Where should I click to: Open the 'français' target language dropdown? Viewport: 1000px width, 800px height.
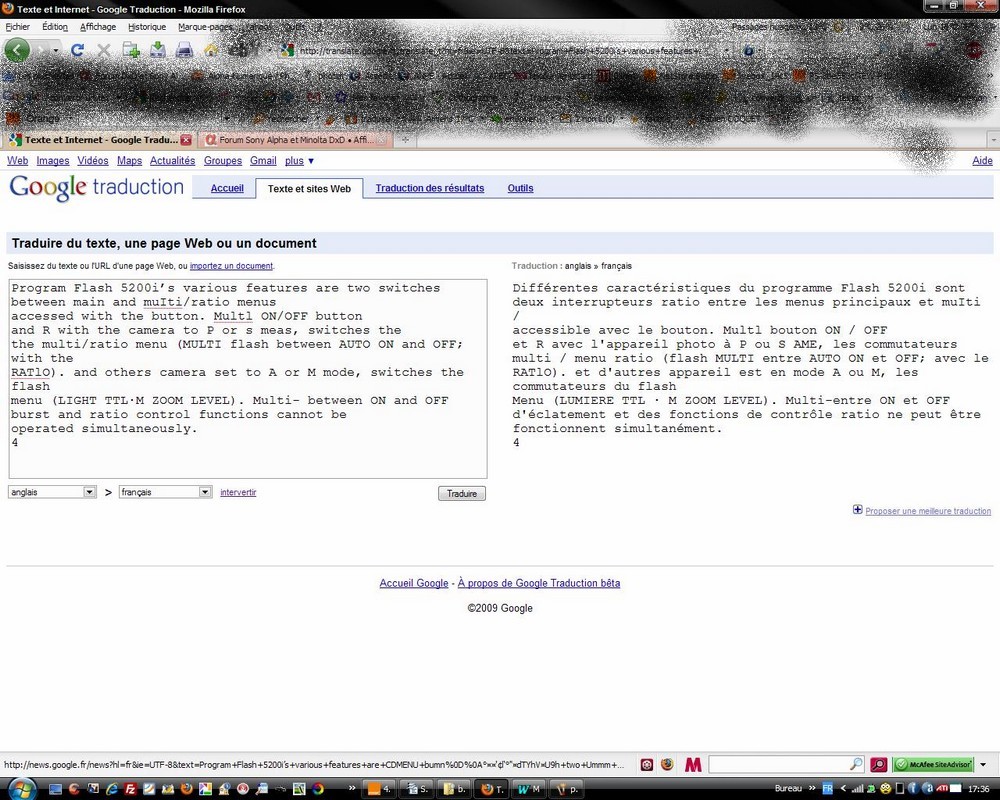[165, 492]
